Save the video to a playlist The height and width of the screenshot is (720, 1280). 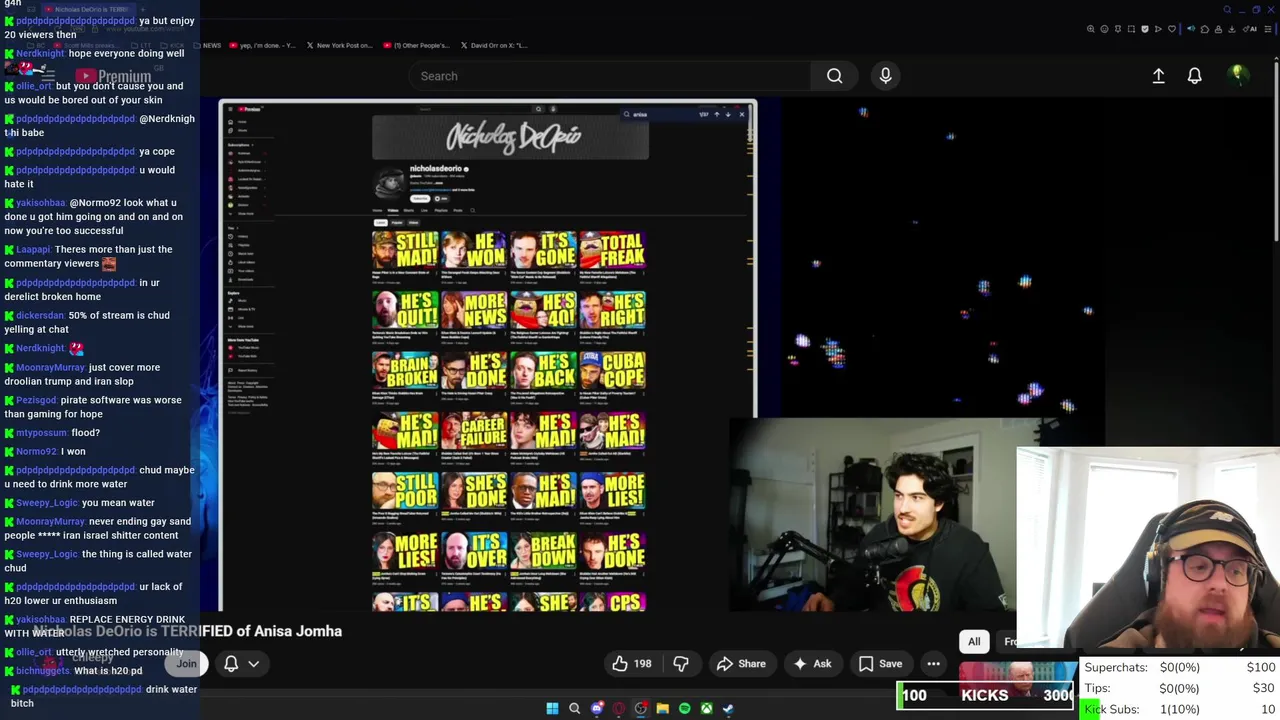click(x=880, y=663)
